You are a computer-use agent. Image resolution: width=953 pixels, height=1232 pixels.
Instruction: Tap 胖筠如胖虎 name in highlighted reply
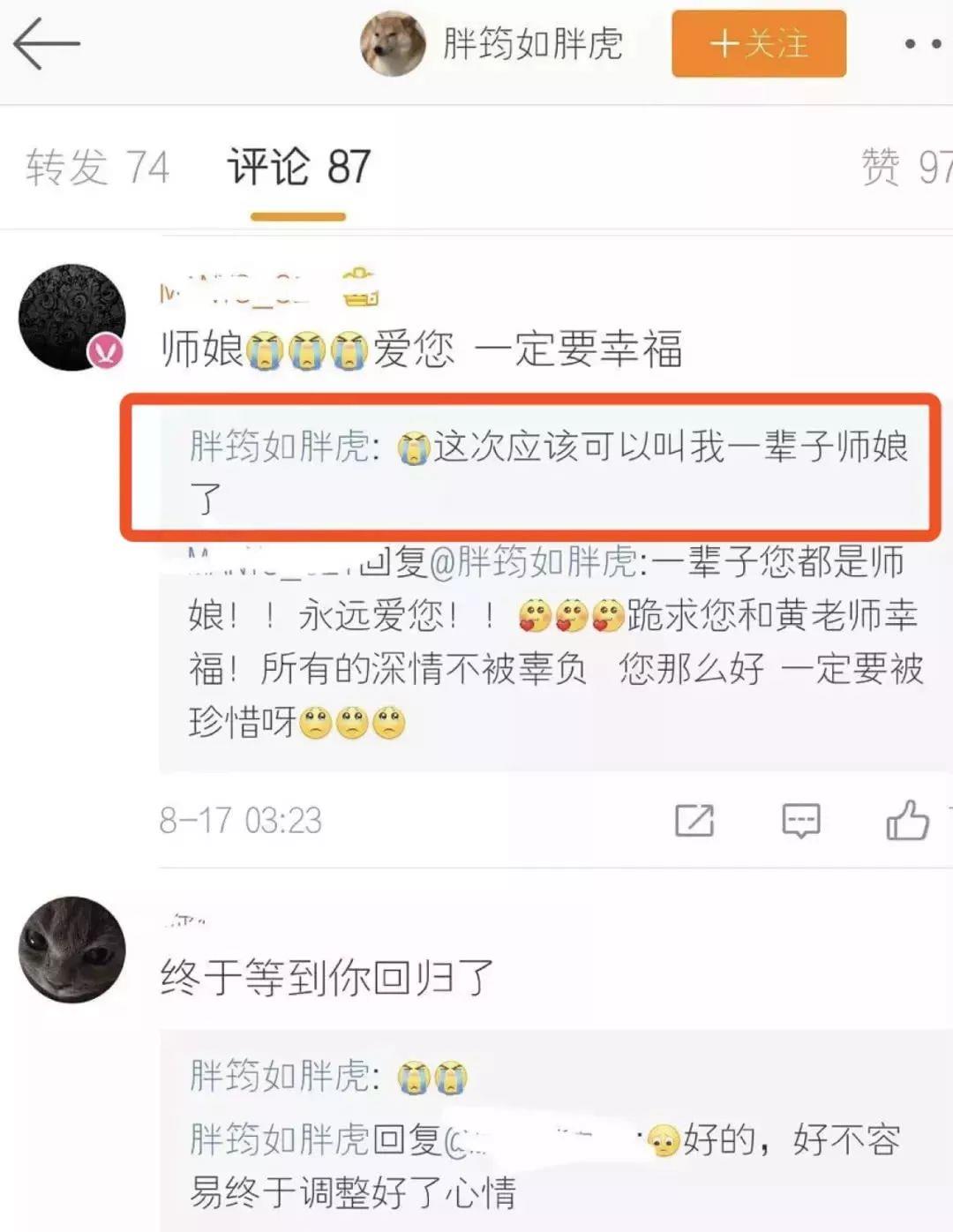tap(280, 447)
